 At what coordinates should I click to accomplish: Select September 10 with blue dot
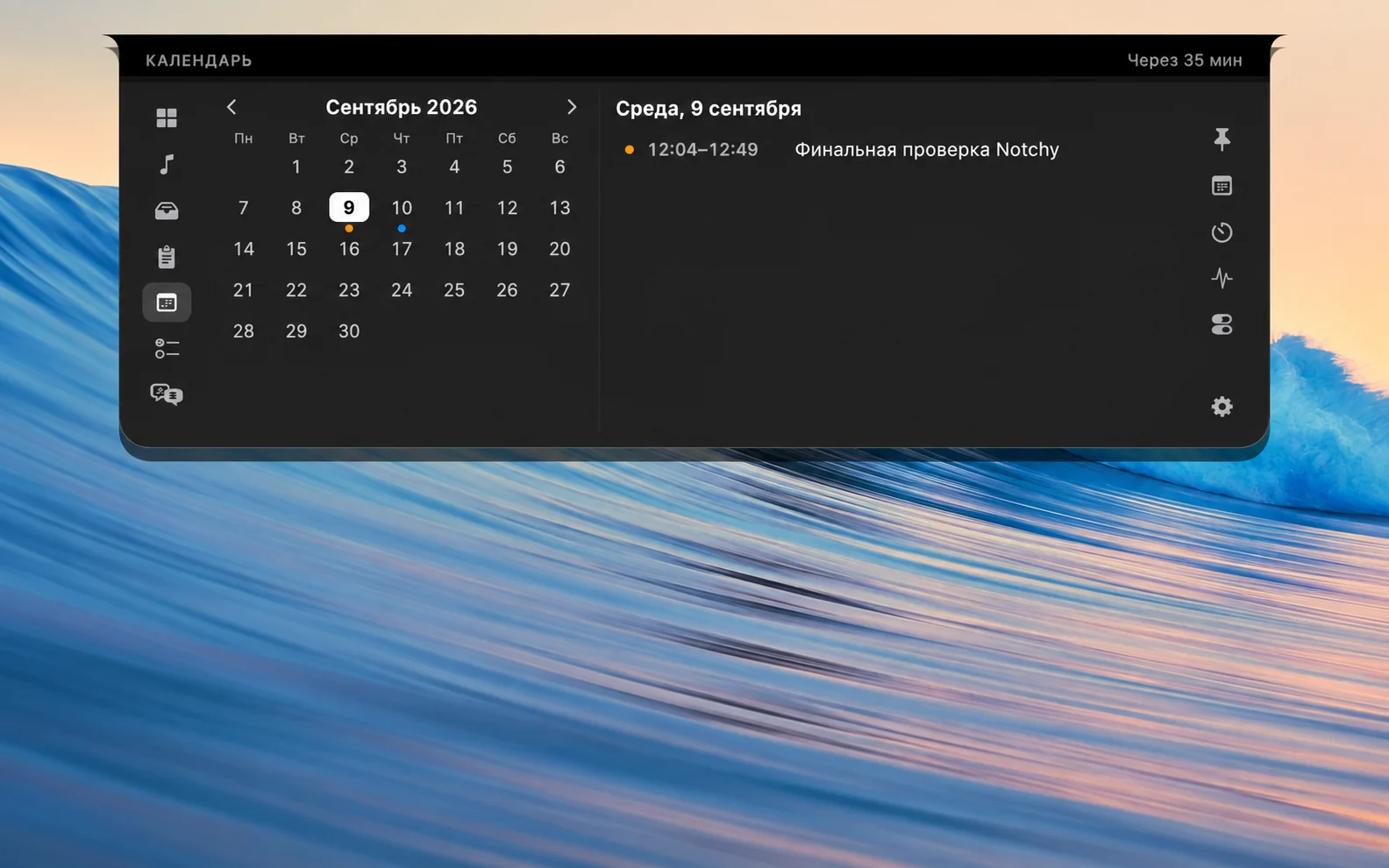pyautogui.click(x=402, y=208)
